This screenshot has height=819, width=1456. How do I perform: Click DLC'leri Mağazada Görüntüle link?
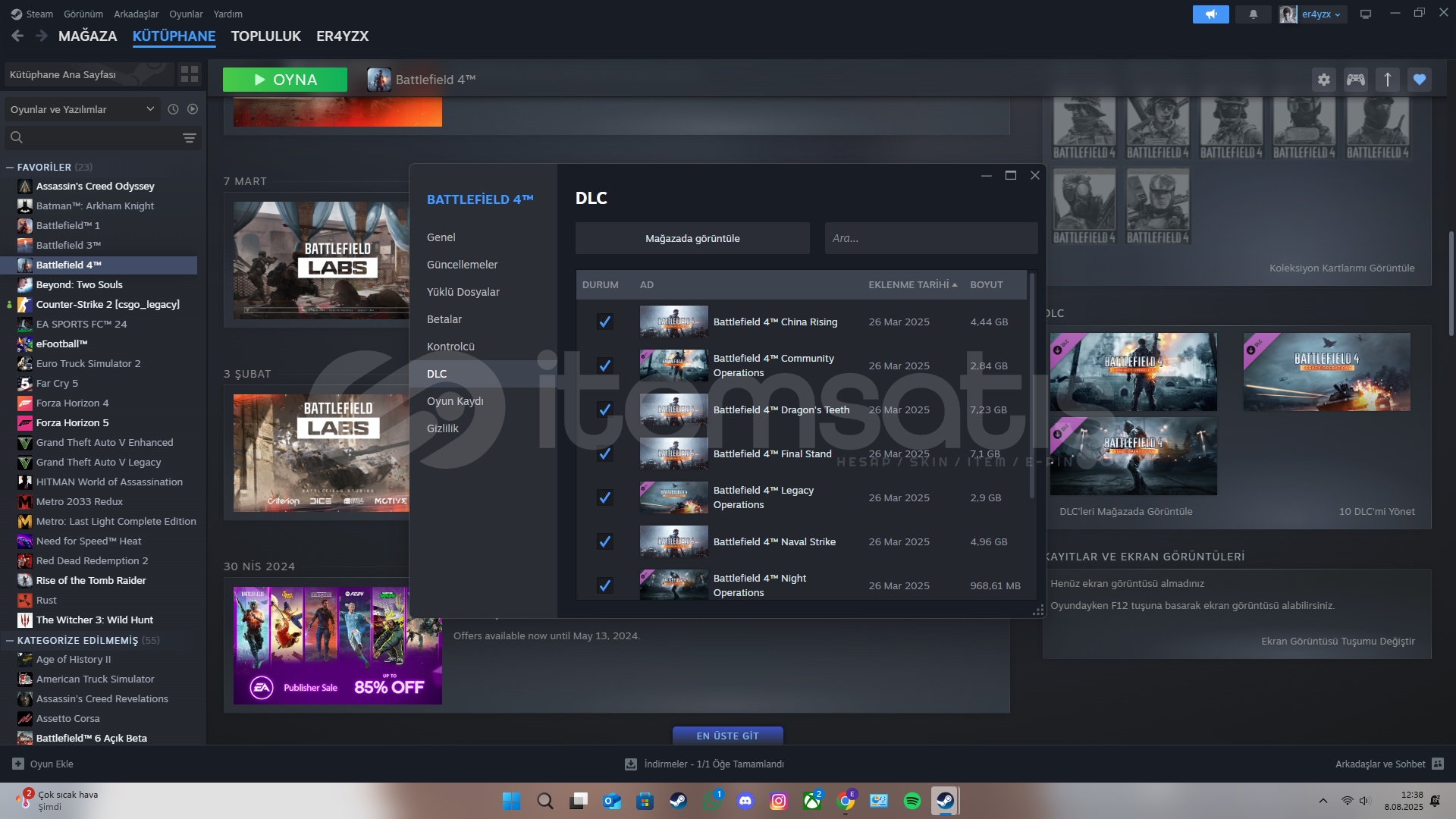pyautogui.click(x=1125, y=511)
